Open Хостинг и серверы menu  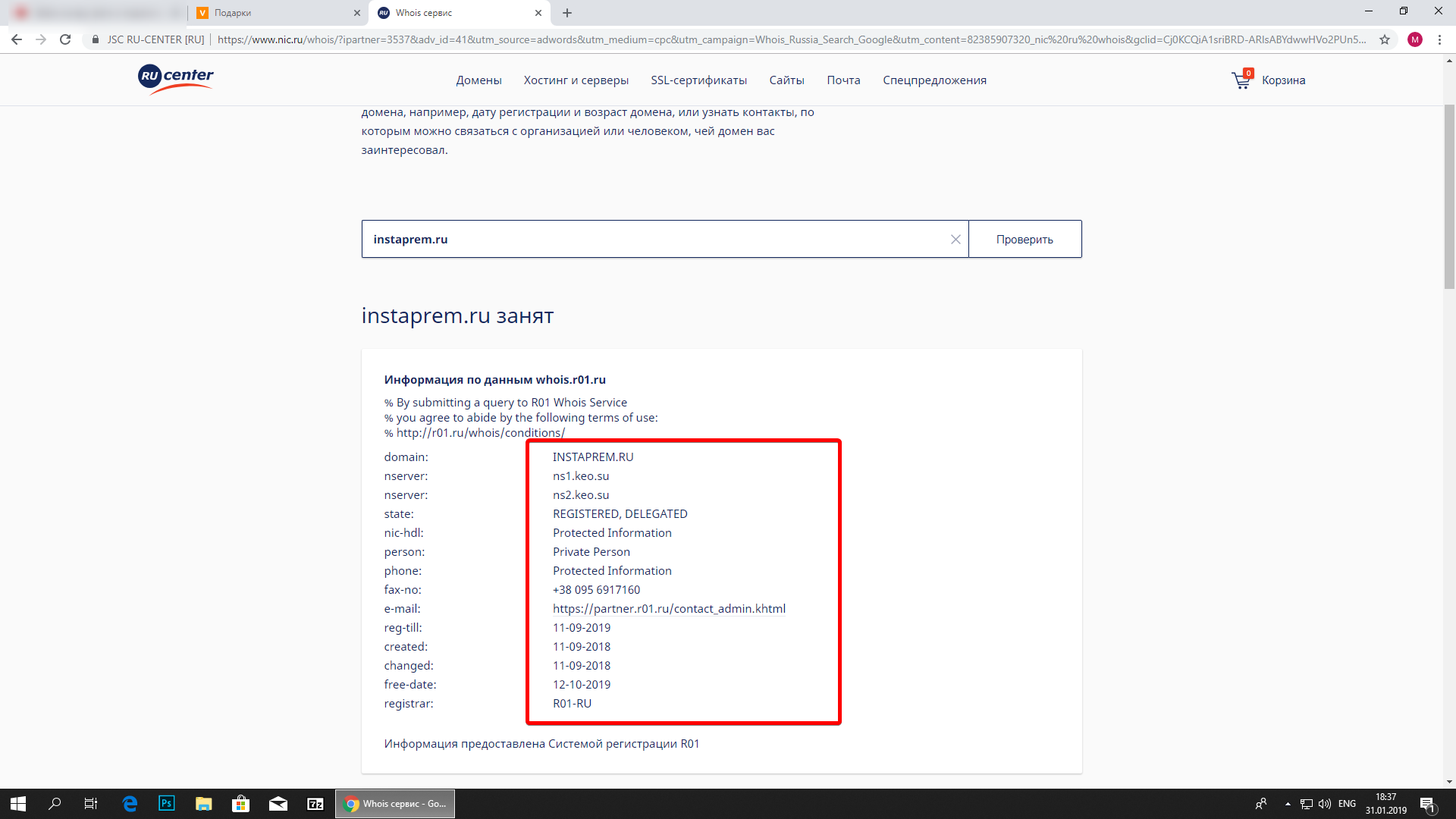pos(576,80)
